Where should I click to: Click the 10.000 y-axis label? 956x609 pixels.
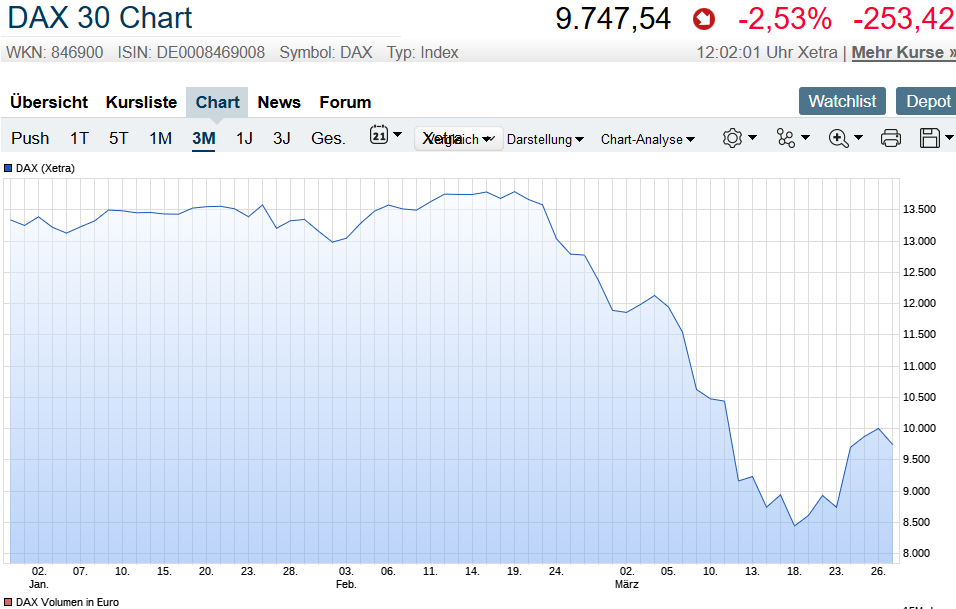pyautogui.click(x=919, y=429)
